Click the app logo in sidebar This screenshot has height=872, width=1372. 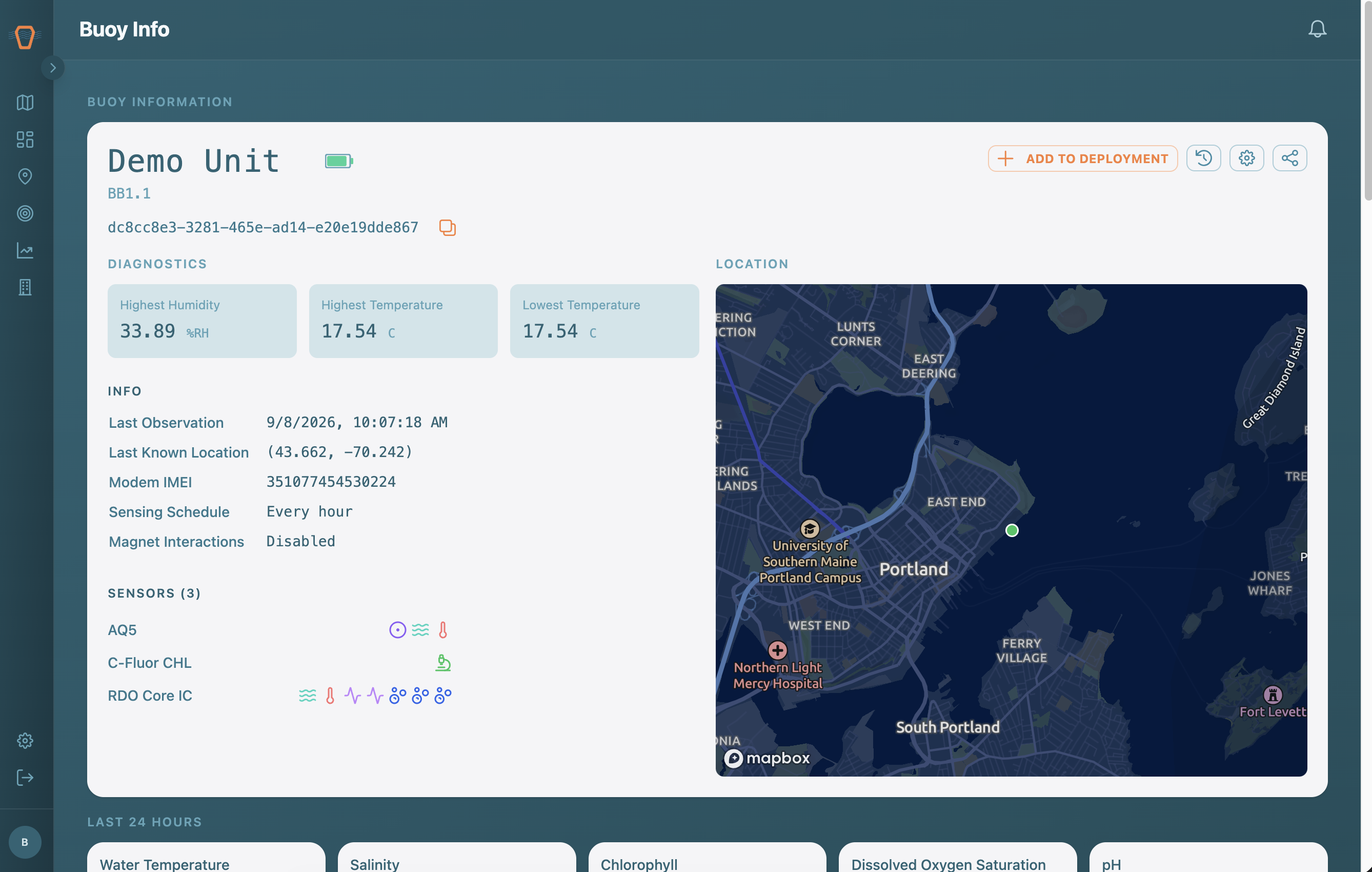tap(25, 37)
